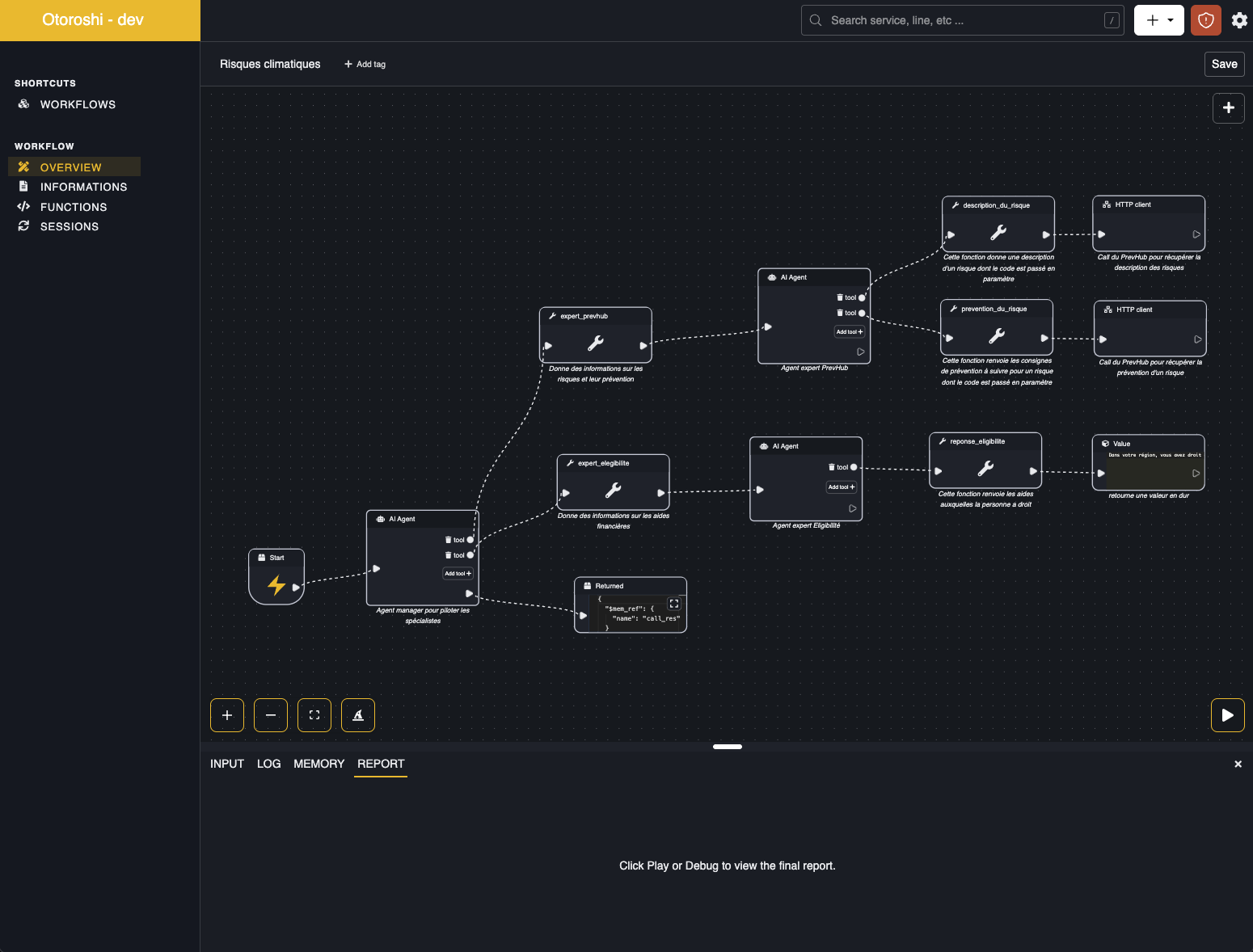
Task: Run the workflow with the Play button
Action: point(1228,715)
